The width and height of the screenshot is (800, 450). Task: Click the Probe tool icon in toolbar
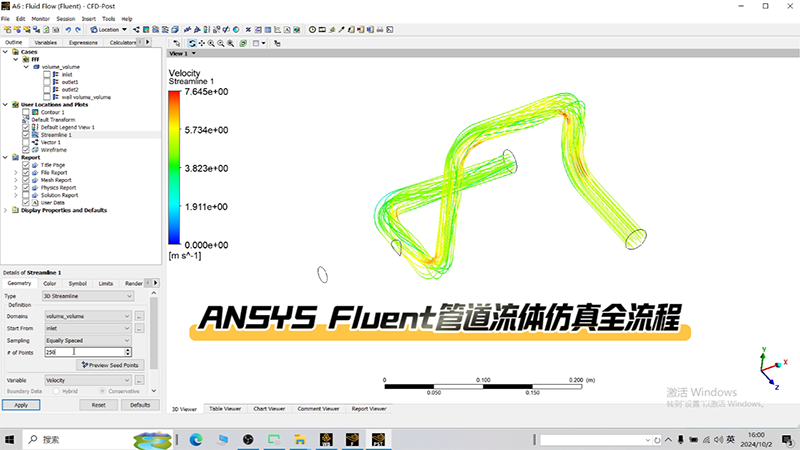(341, 30)
